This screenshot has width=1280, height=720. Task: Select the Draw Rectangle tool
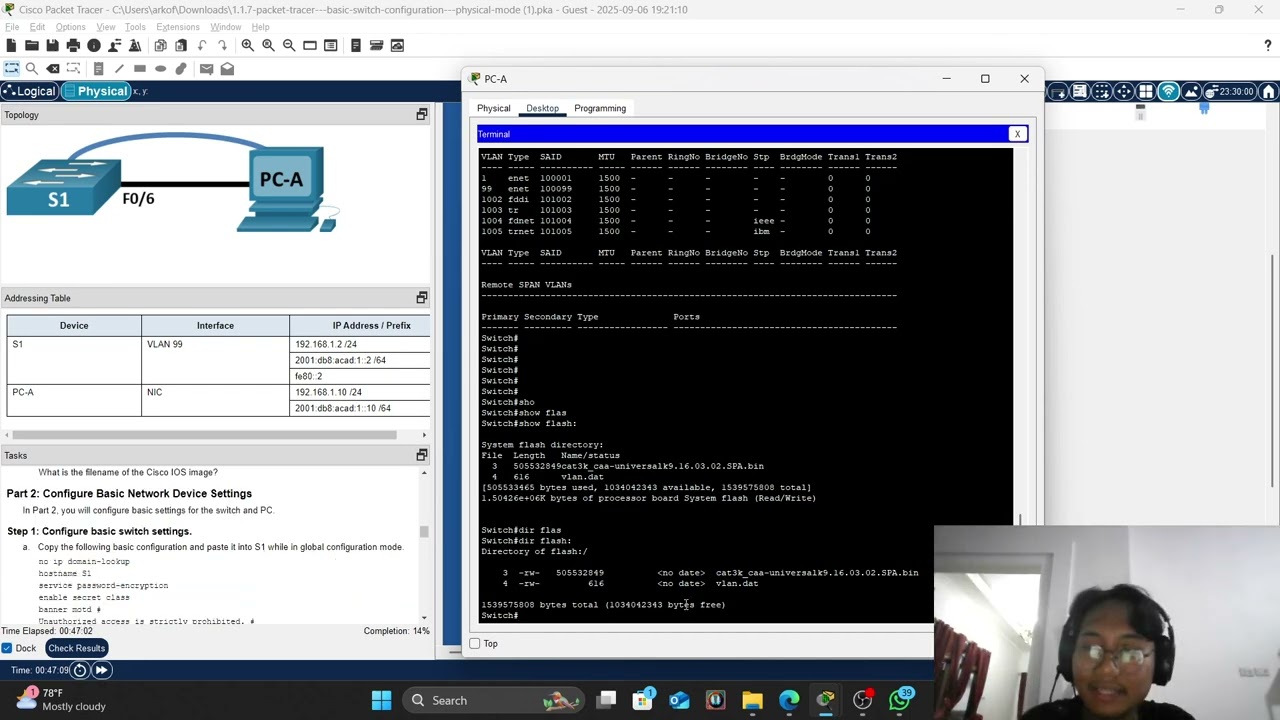tap(140, 68)
